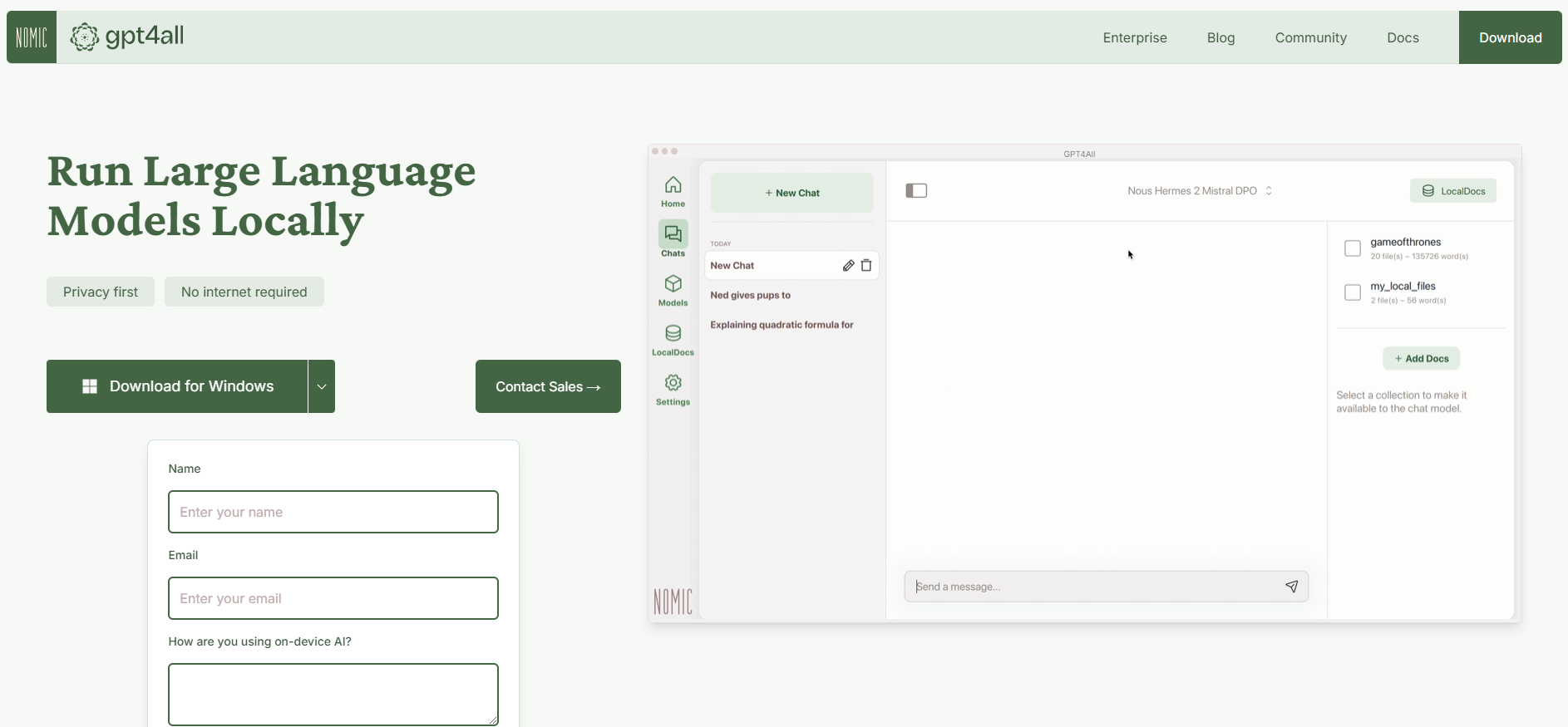Click the 'No internet required' tag
This screenshot has height=727, width=1568.
[x=244, y=292]
